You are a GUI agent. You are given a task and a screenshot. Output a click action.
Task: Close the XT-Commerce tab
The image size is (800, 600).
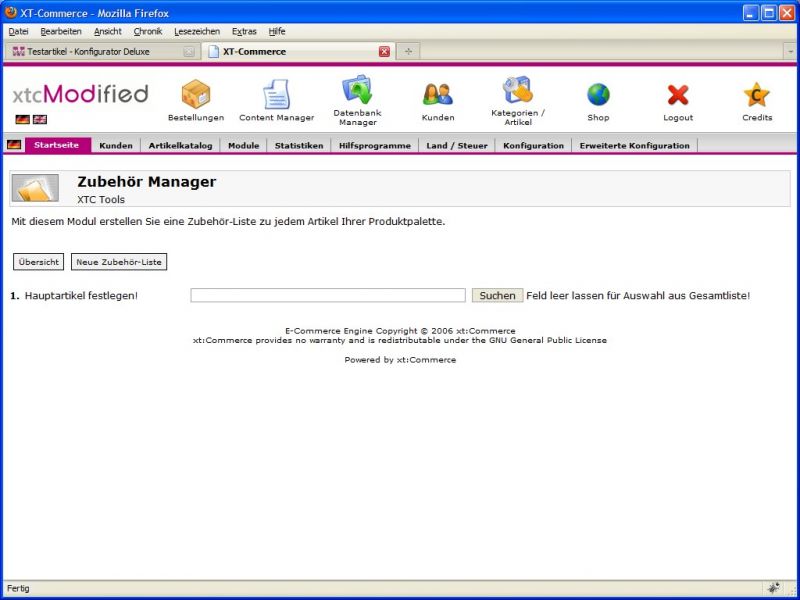tap(384, 52)
